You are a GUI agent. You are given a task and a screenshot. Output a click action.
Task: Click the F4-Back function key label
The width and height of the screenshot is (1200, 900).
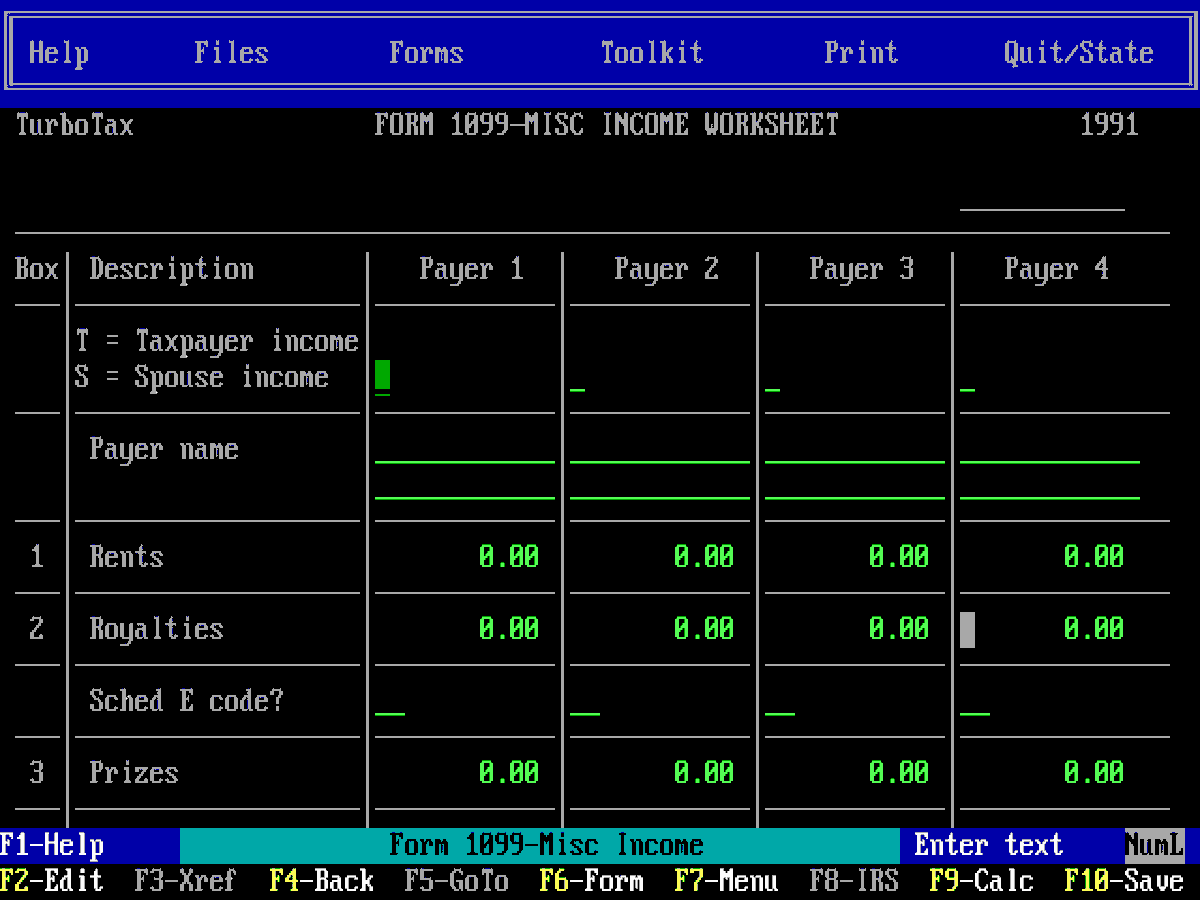(x=321, y=881)
